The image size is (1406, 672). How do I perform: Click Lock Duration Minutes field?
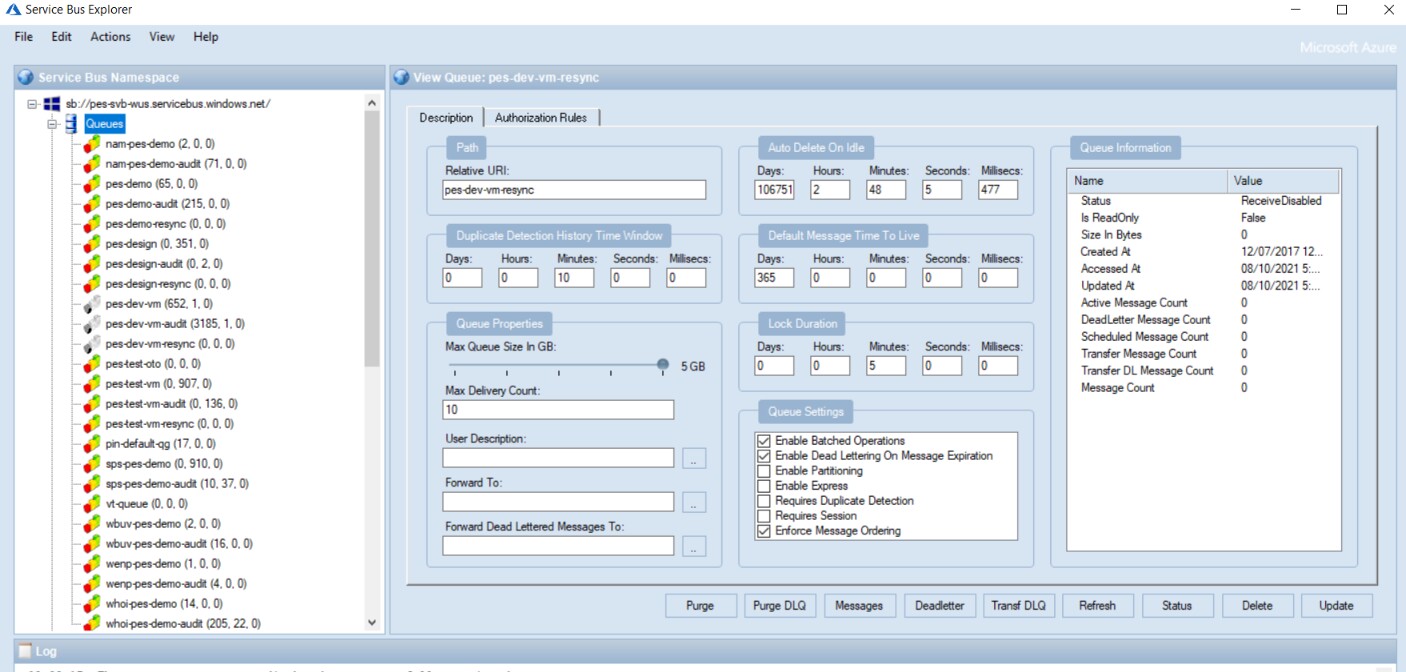point(886,366)
